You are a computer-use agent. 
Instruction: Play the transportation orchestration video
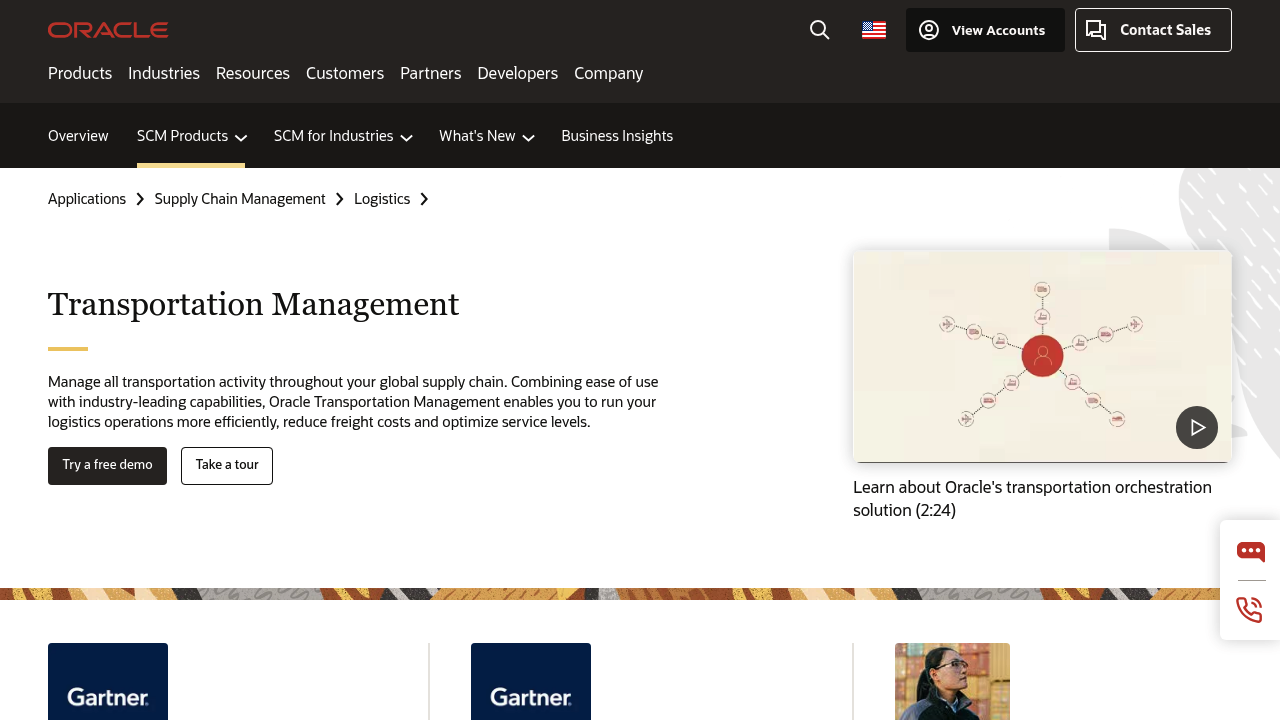1196,427
